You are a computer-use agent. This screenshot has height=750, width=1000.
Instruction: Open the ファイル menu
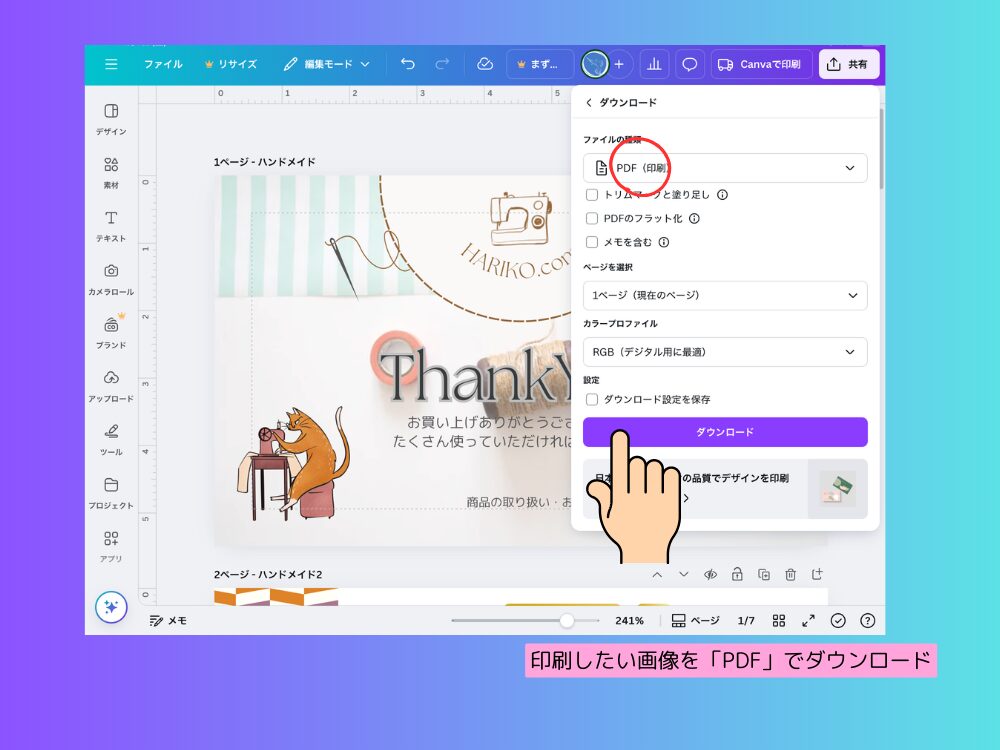click(163, 64)
